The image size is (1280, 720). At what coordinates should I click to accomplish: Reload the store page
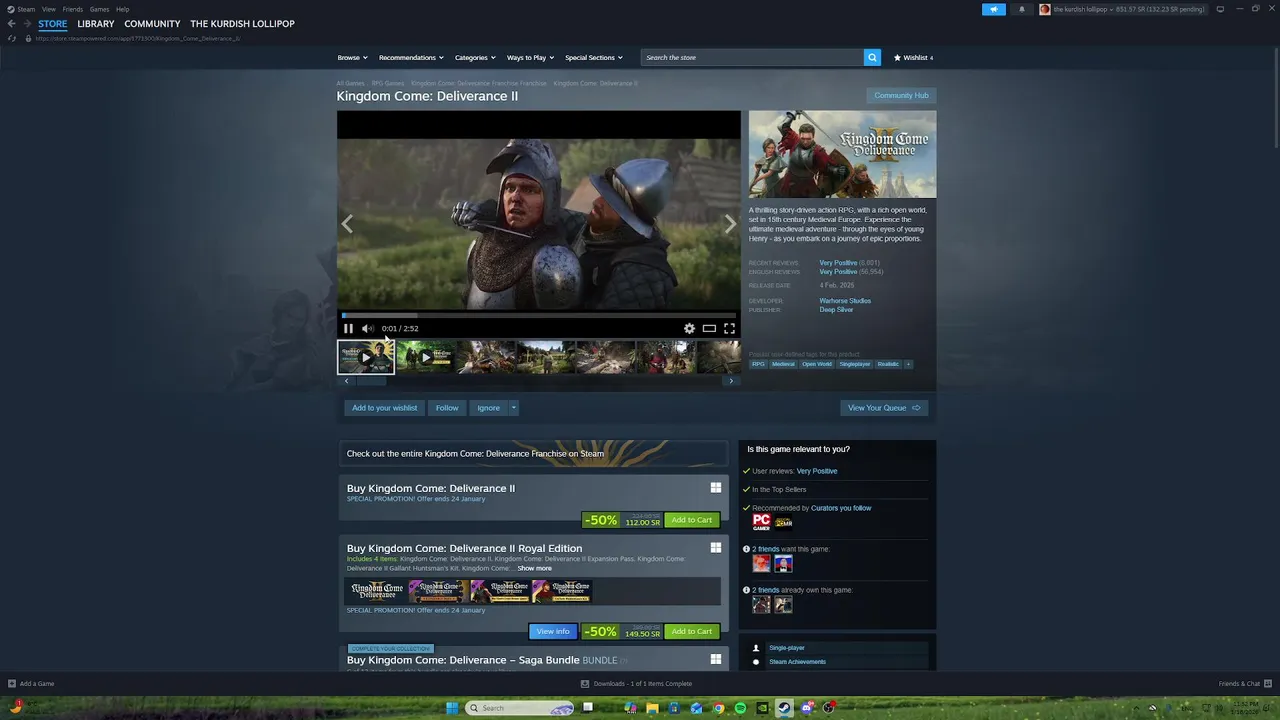[12, 38]
